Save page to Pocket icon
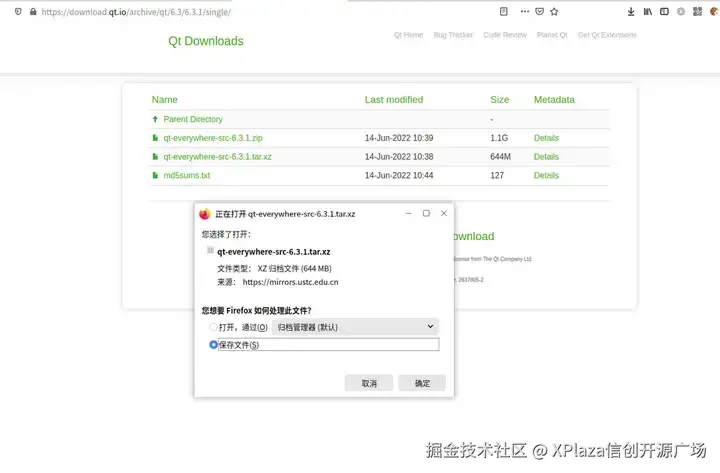 [x=540, y=11]
